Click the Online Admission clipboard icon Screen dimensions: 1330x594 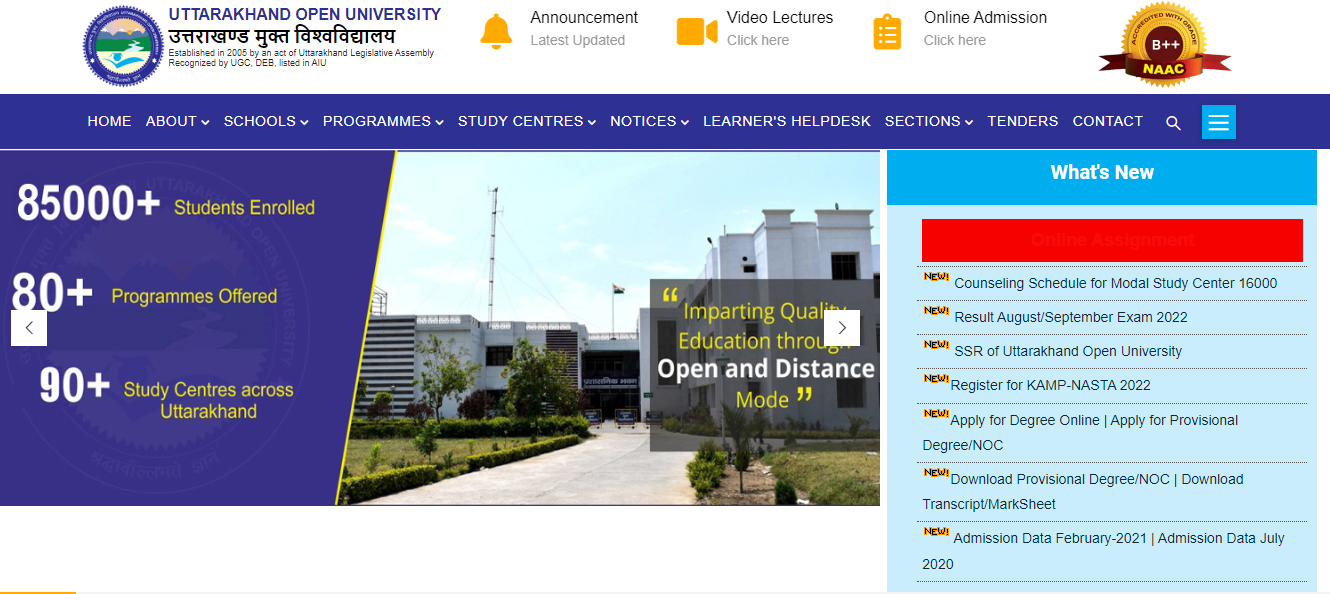887,32
